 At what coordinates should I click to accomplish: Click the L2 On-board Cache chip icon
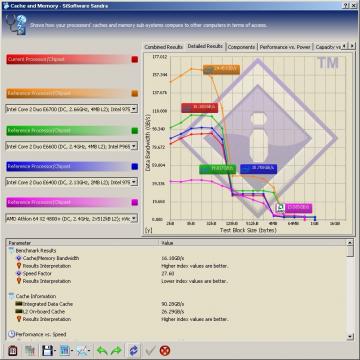pos(19,312)
